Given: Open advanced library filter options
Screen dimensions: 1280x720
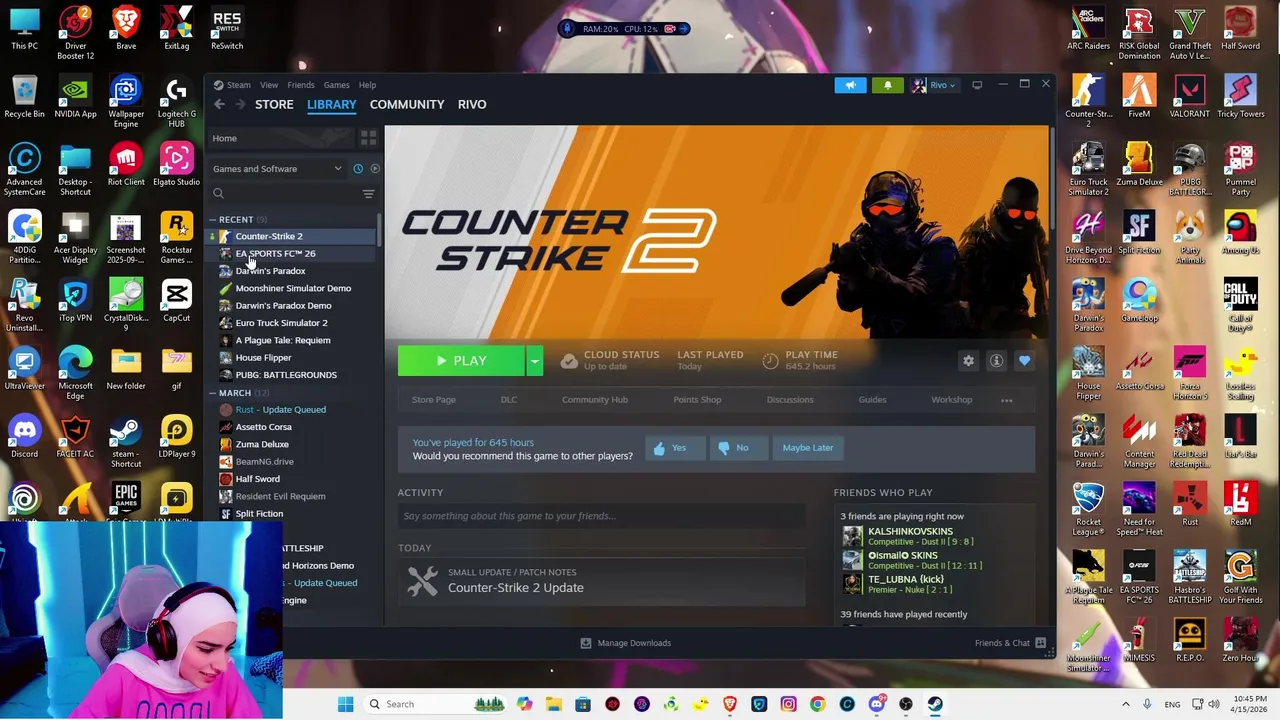Looking at the screenshot, I should click(368, 194).
